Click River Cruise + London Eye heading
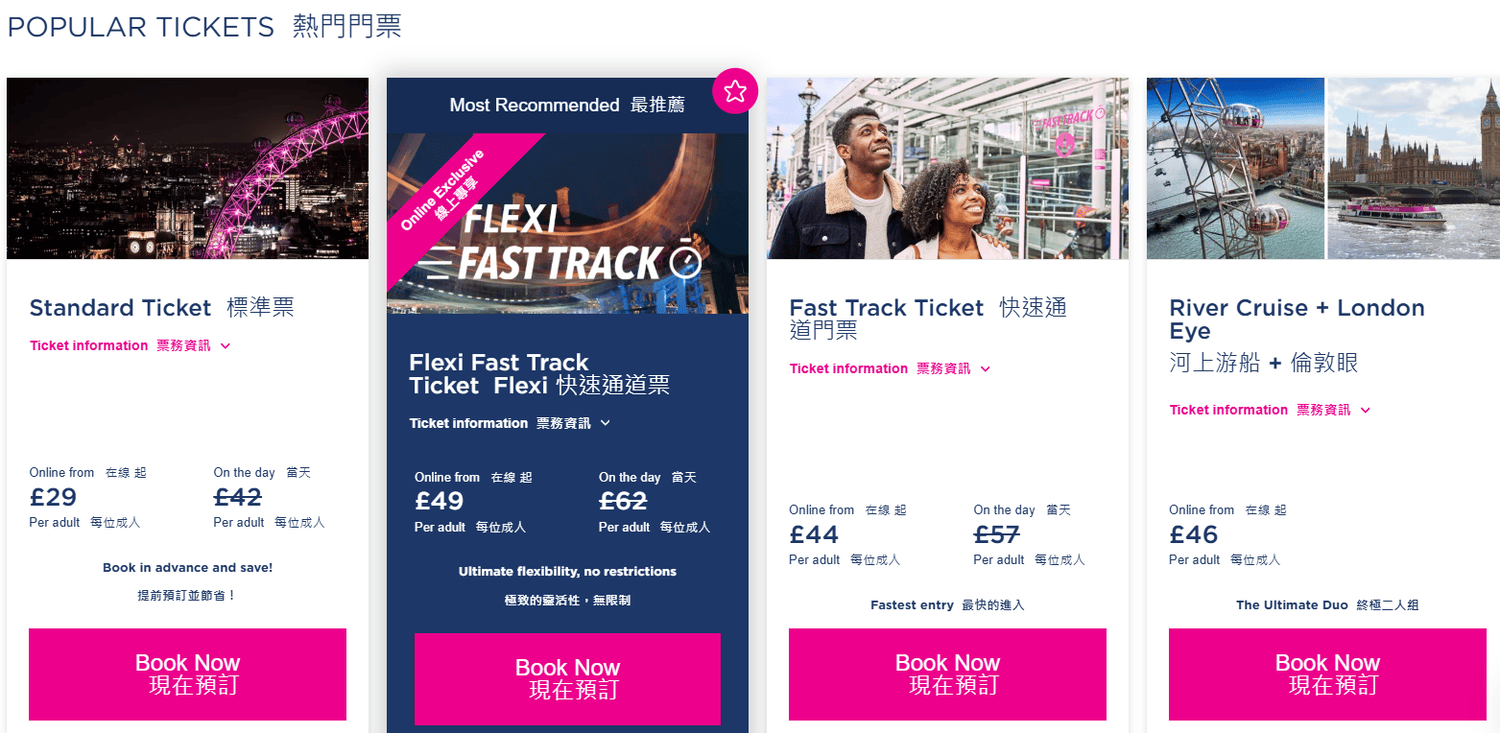Screen dimensions: 1500x733 click(x=1297, y=334)
